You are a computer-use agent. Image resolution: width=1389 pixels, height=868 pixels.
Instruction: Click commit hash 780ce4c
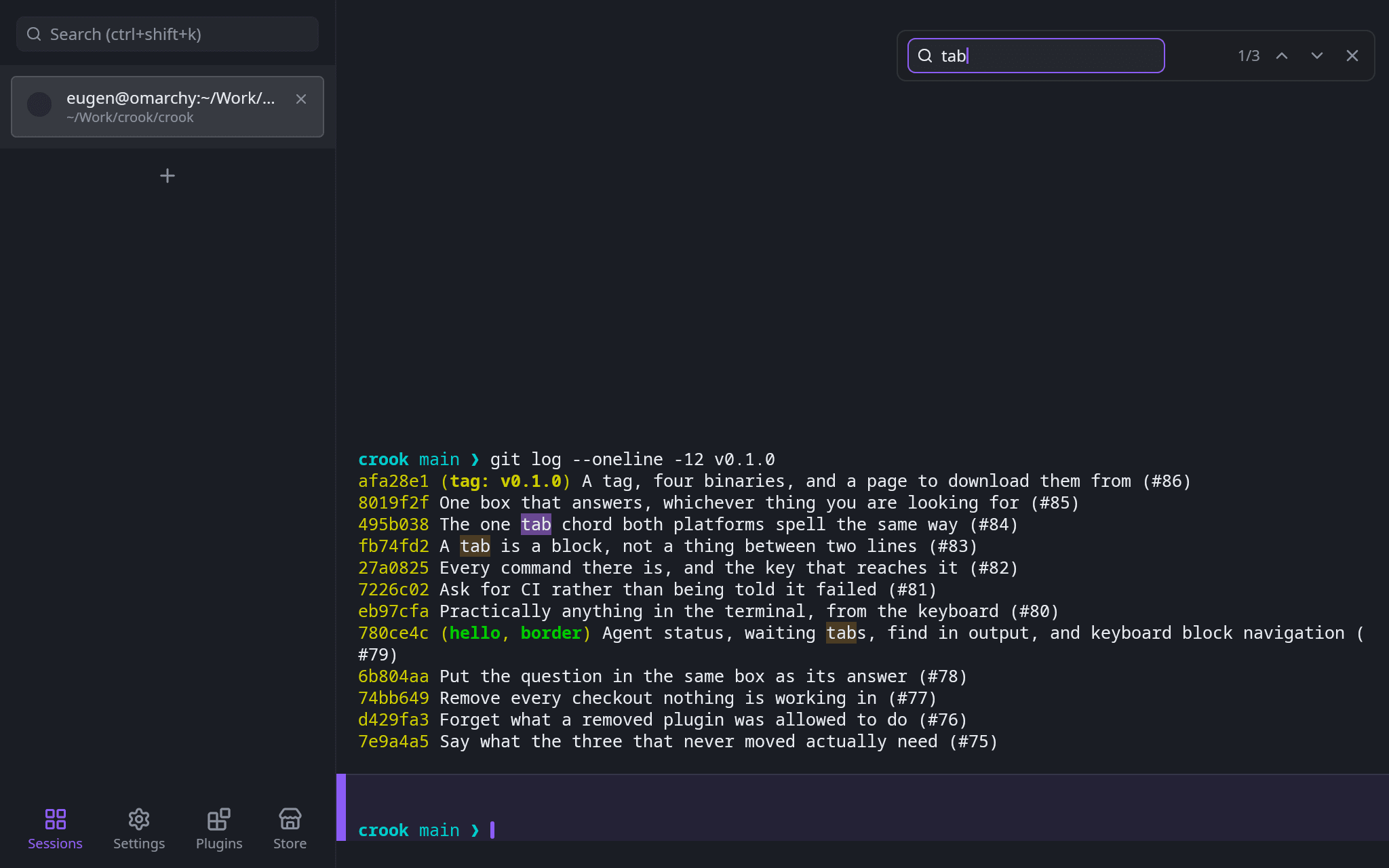pos(393,633)
